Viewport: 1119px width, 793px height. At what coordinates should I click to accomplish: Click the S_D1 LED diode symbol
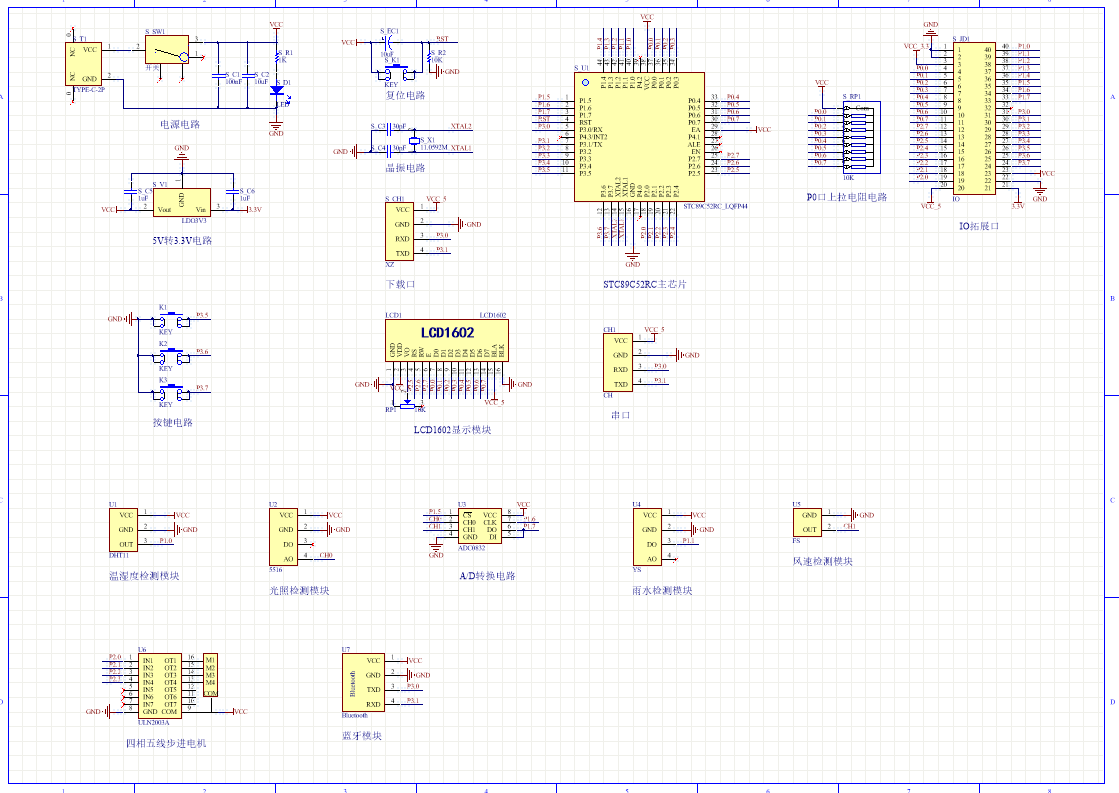pos(276,89)
